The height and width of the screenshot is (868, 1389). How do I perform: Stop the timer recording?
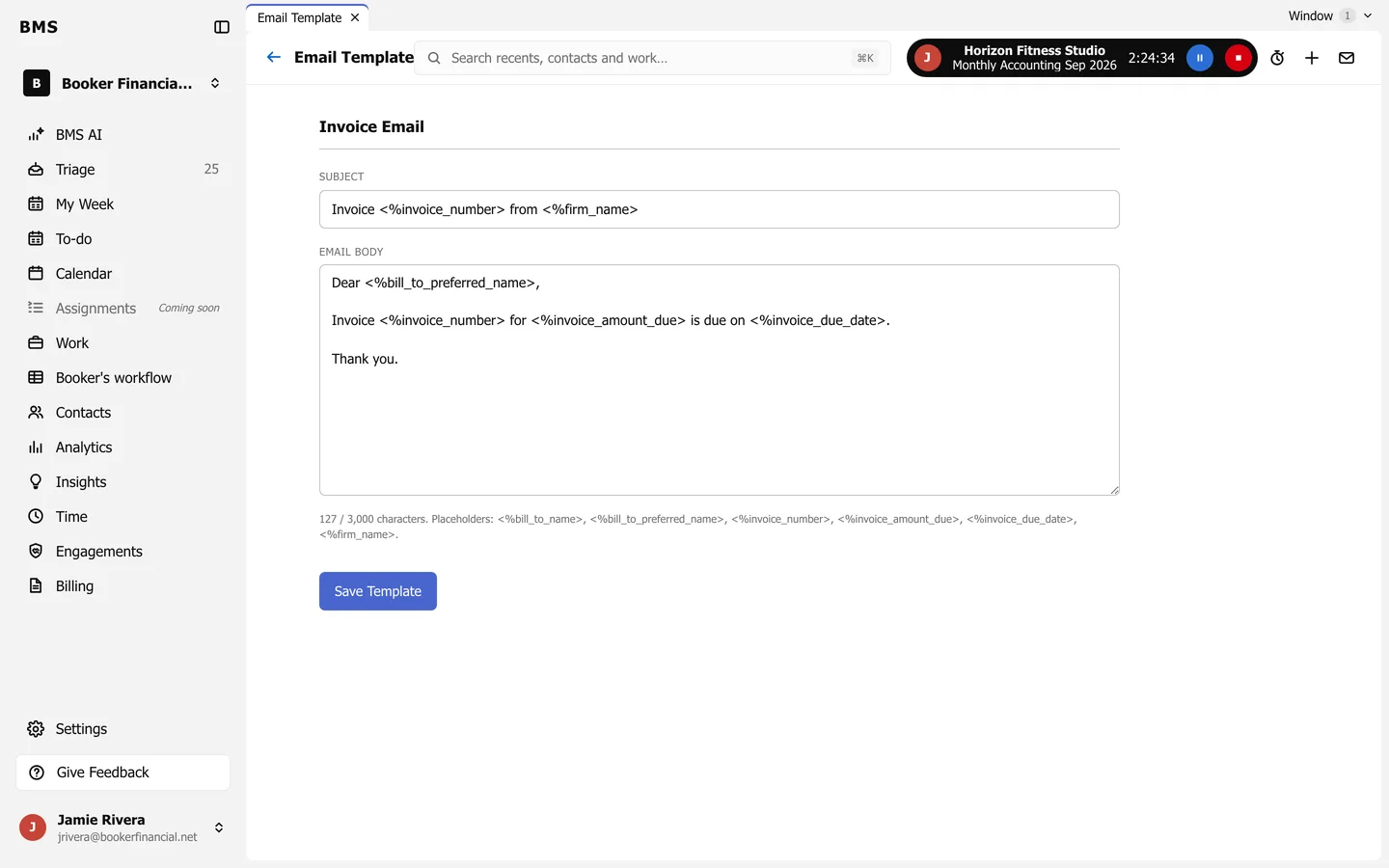point(1239,58)
